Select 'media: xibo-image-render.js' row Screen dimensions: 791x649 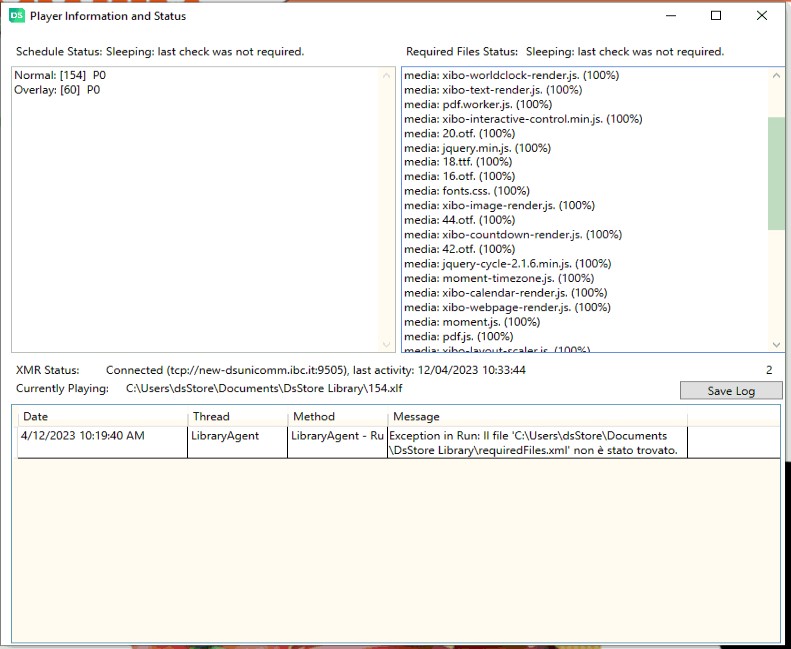click(x=499, y=206)
